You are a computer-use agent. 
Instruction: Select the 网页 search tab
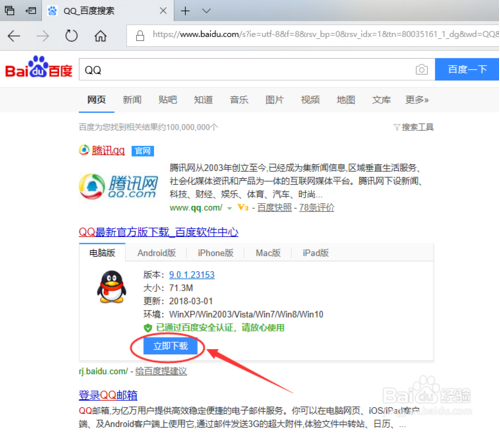96,100
